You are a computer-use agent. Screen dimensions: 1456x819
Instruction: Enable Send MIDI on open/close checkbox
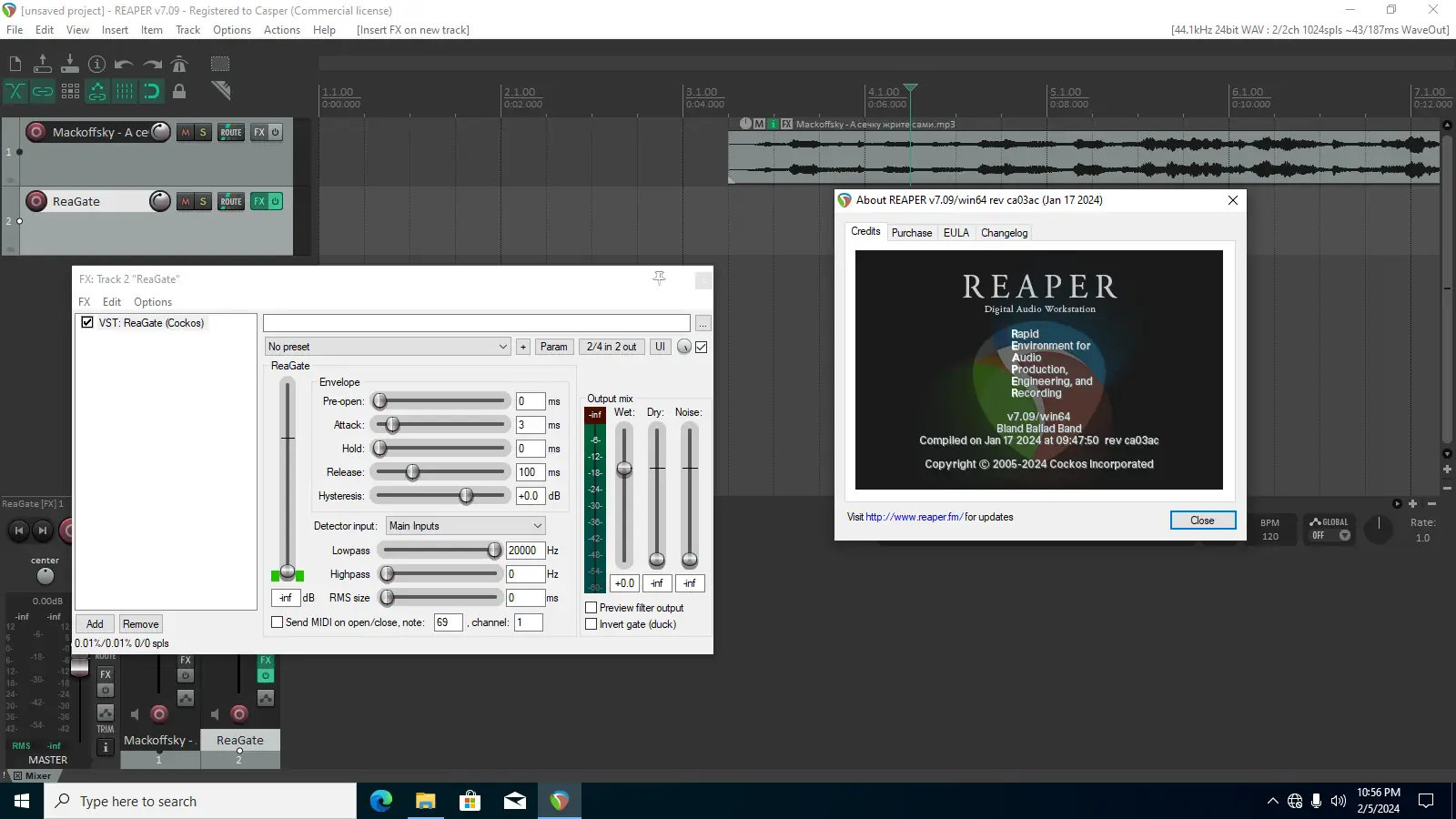[x=278, y=622]
